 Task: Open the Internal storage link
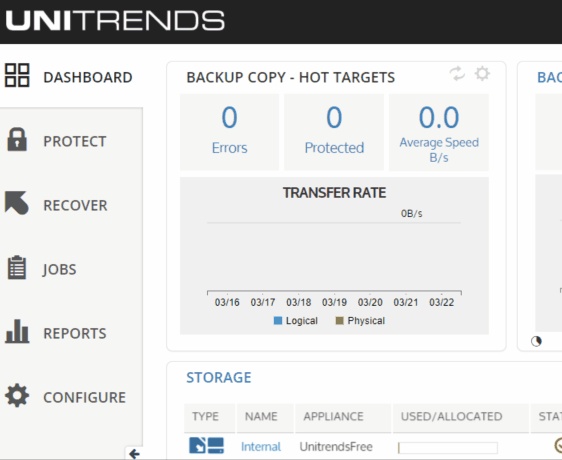261,447
